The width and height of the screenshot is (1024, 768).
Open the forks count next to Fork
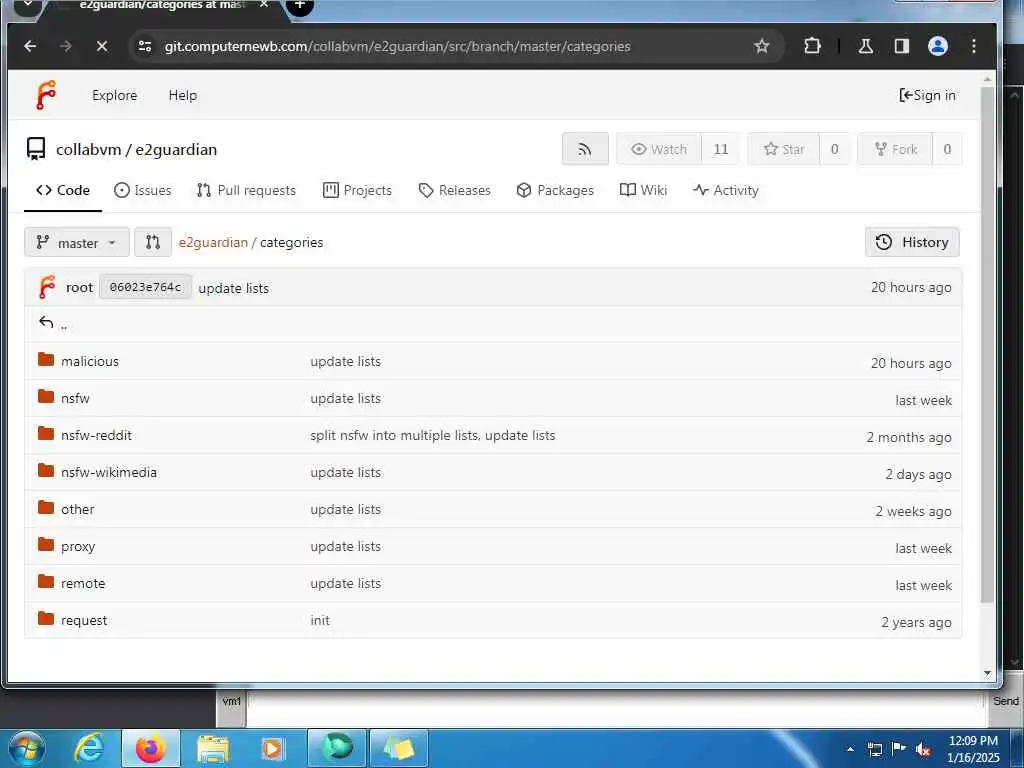pos(947,150)
